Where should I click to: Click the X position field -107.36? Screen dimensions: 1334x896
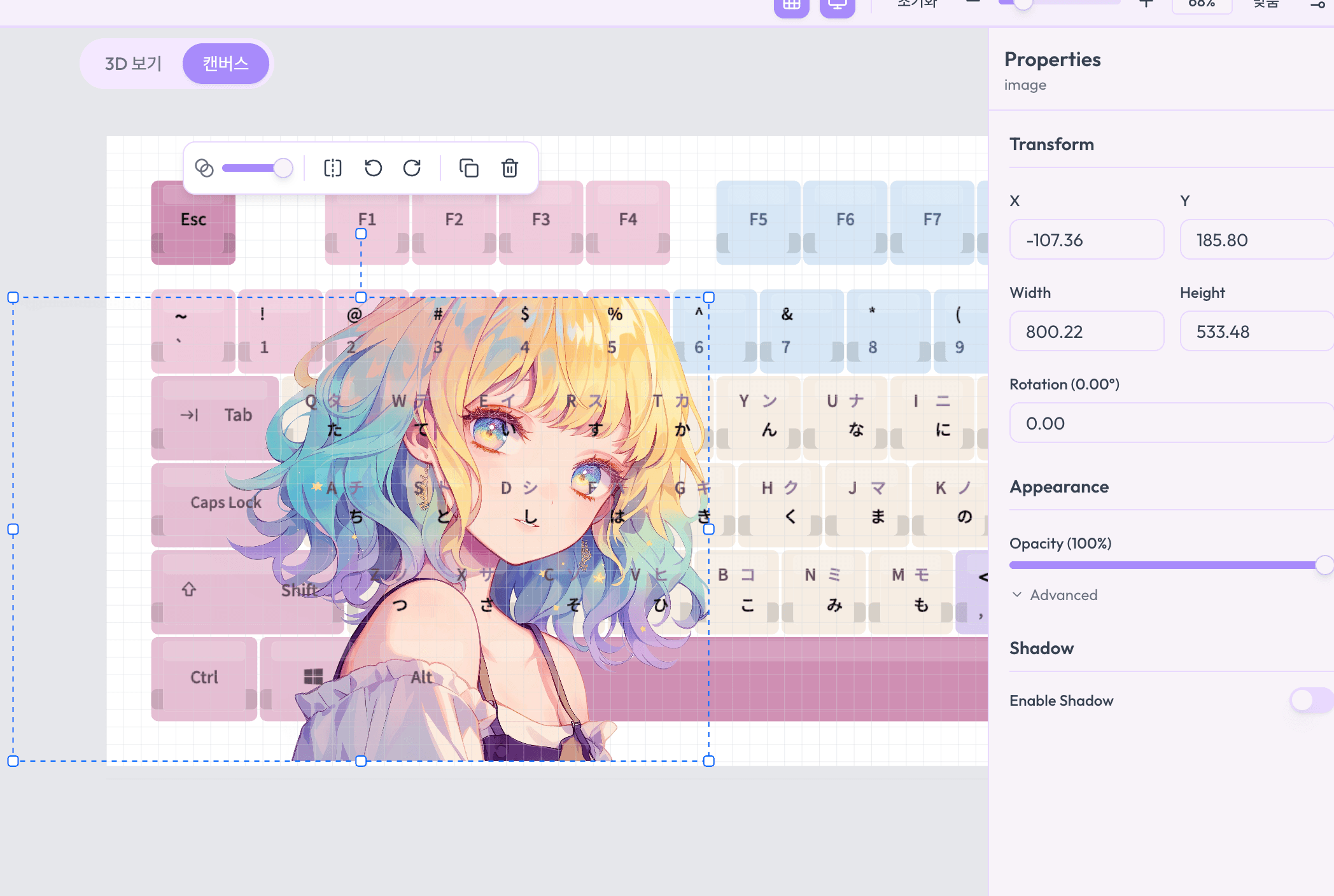click(1086, 239)
